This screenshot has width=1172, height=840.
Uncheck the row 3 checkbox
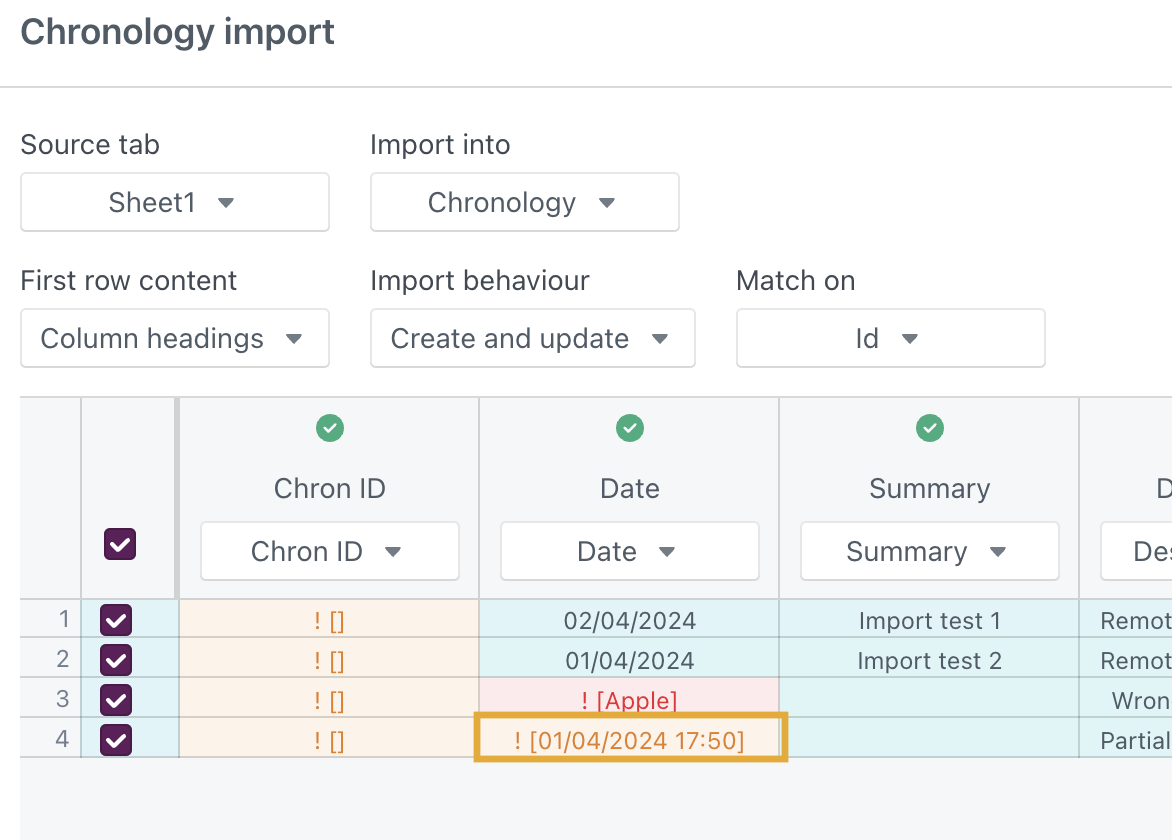(x=117, y=700)
